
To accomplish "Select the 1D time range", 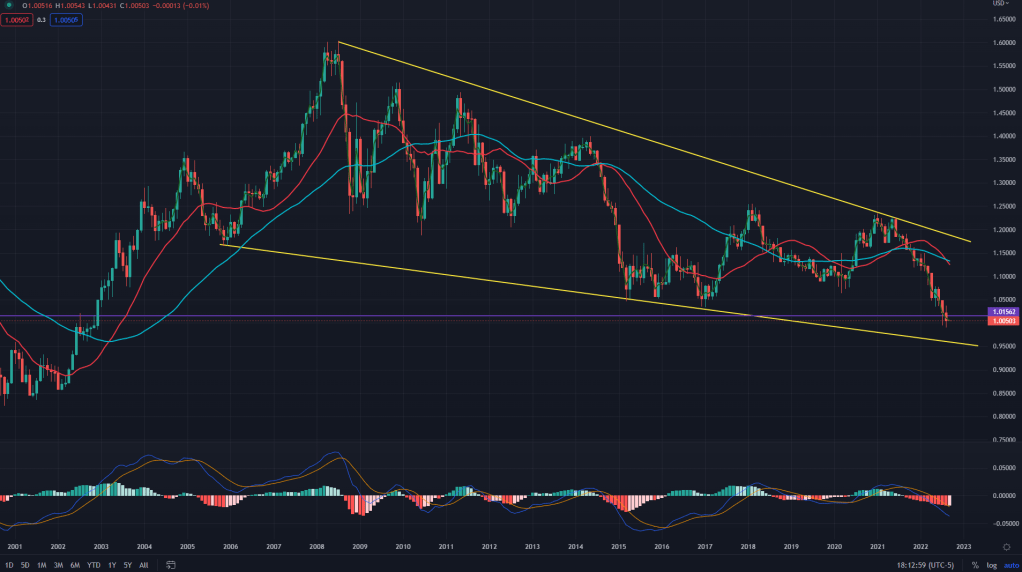I will (9, 565).
